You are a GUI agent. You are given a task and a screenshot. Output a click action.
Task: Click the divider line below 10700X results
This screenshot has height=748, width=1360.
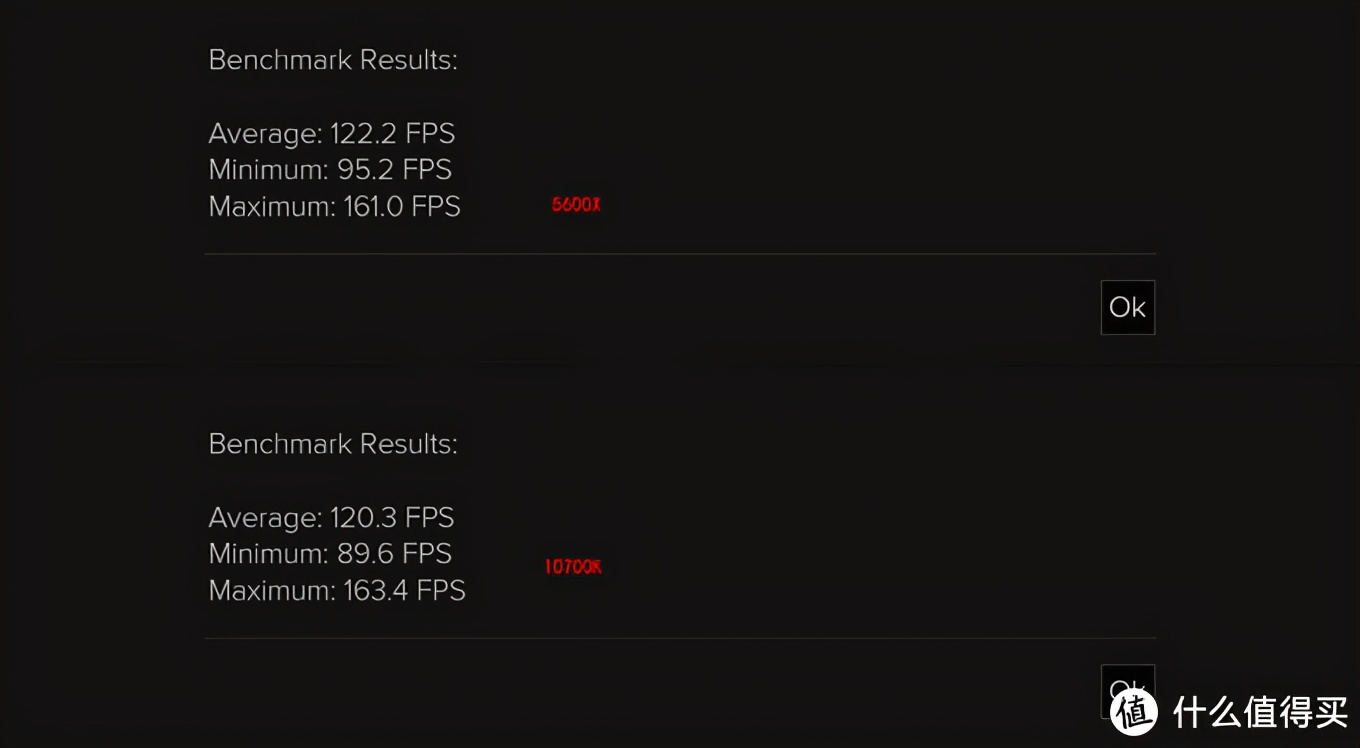point(680,638)
